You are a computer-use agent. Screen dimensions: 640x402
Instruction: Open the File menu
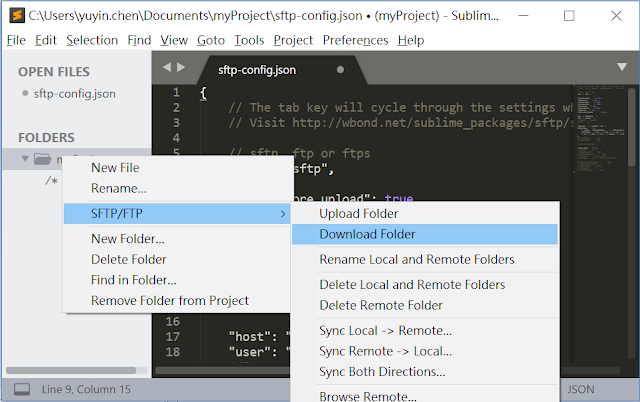(16, 40)
